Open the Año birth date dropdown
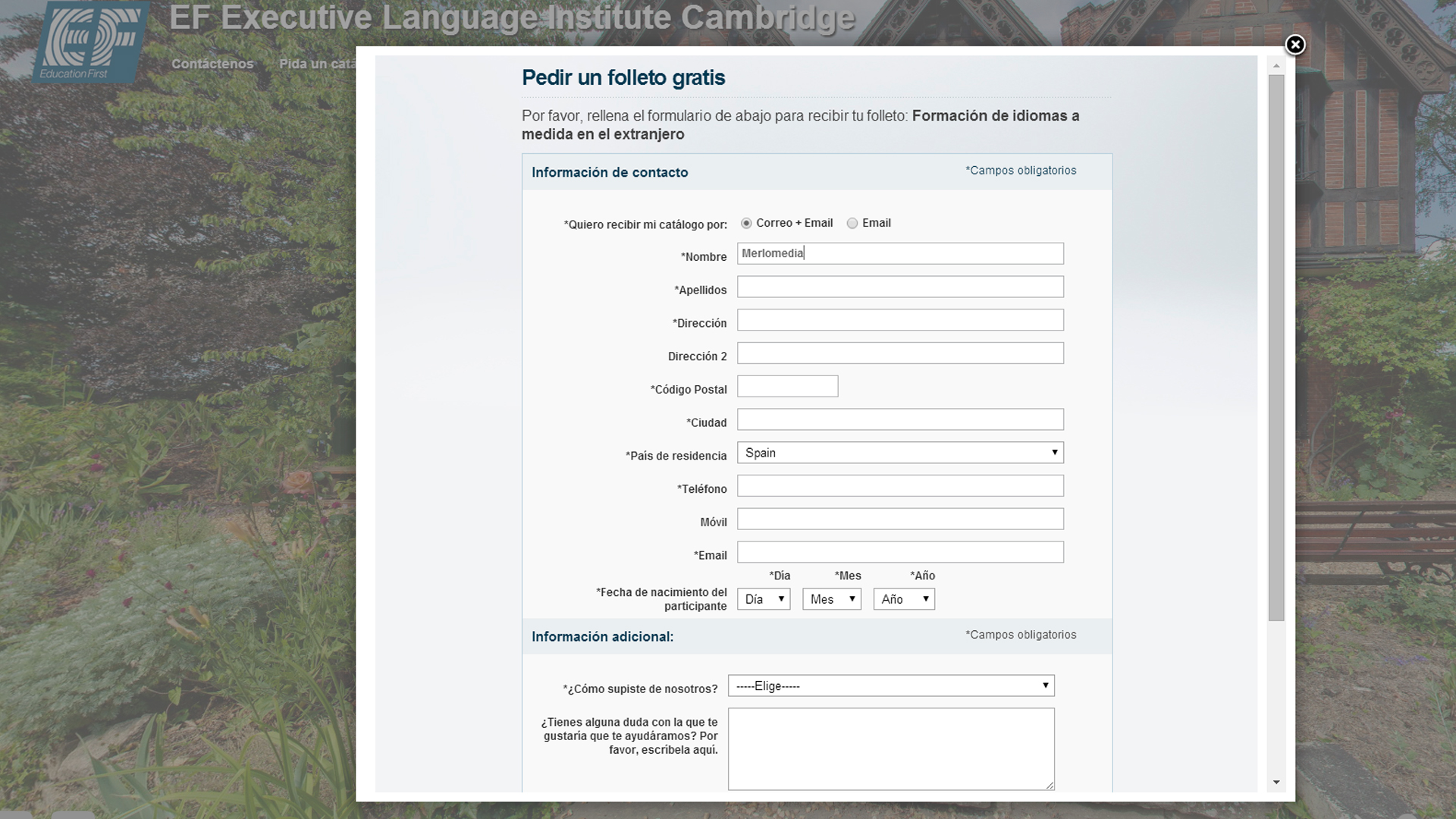The image size is (1456, 819). [x=903, y=599]
